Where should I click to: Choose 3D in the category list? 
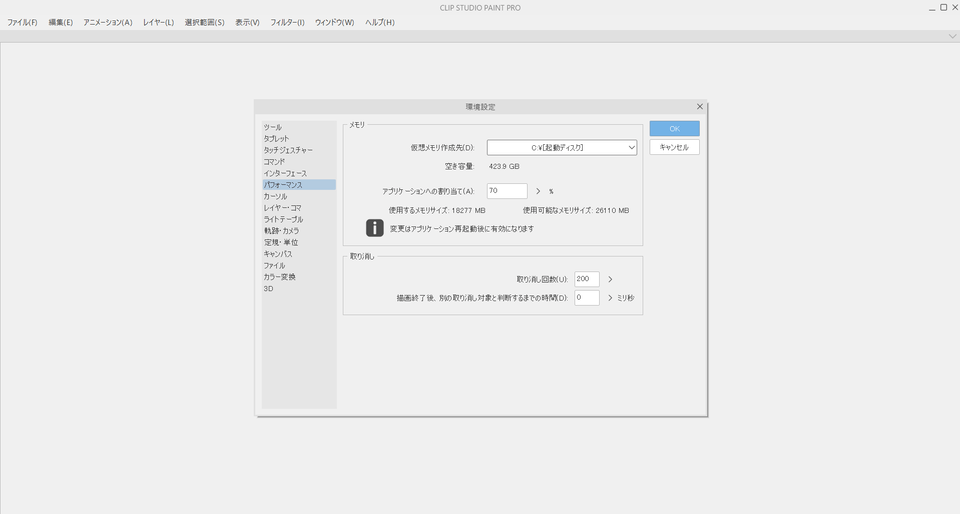[x=269, y=289]
